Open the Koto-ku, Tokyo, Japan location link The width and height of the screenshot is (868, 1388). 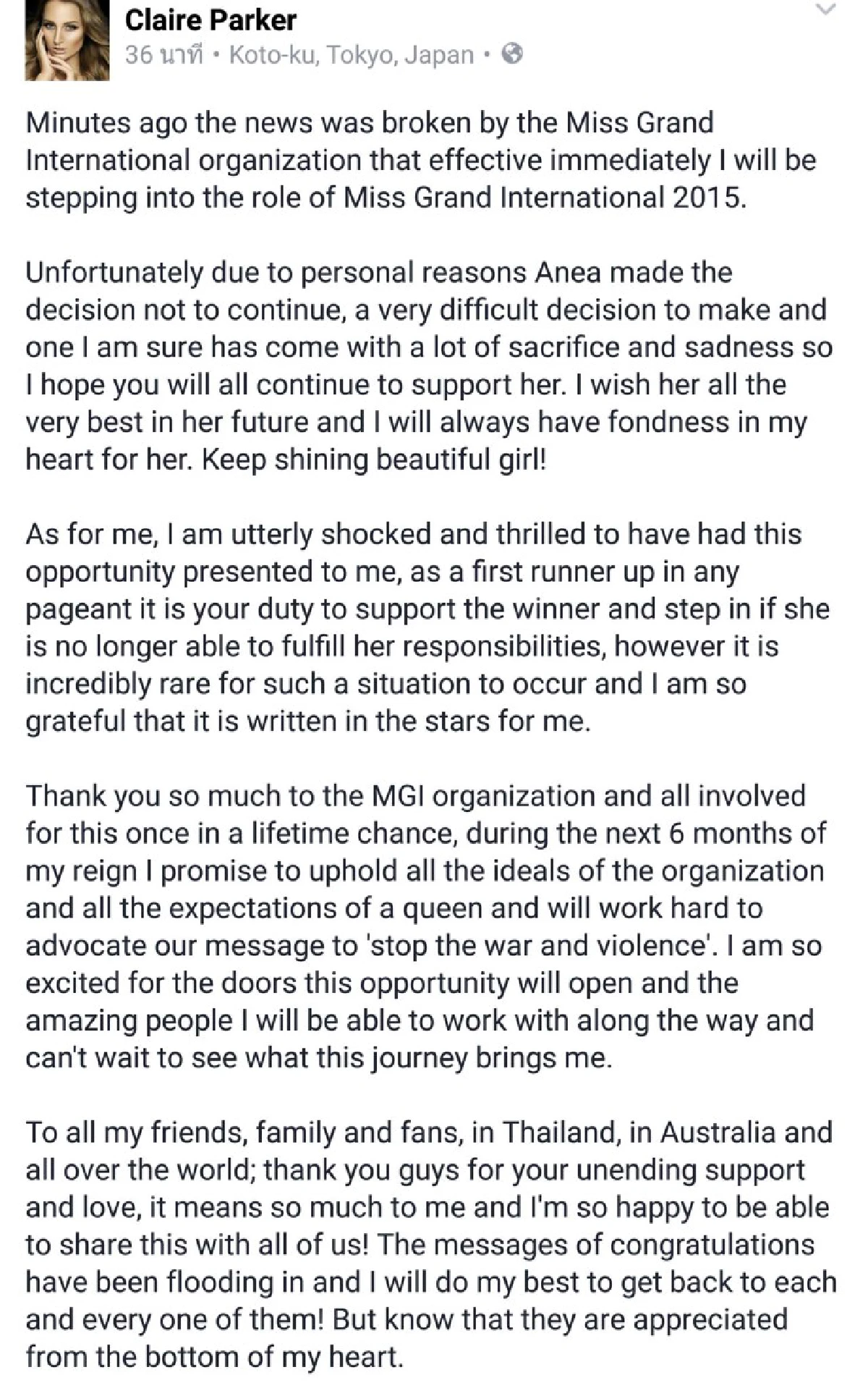coord(351,55)
